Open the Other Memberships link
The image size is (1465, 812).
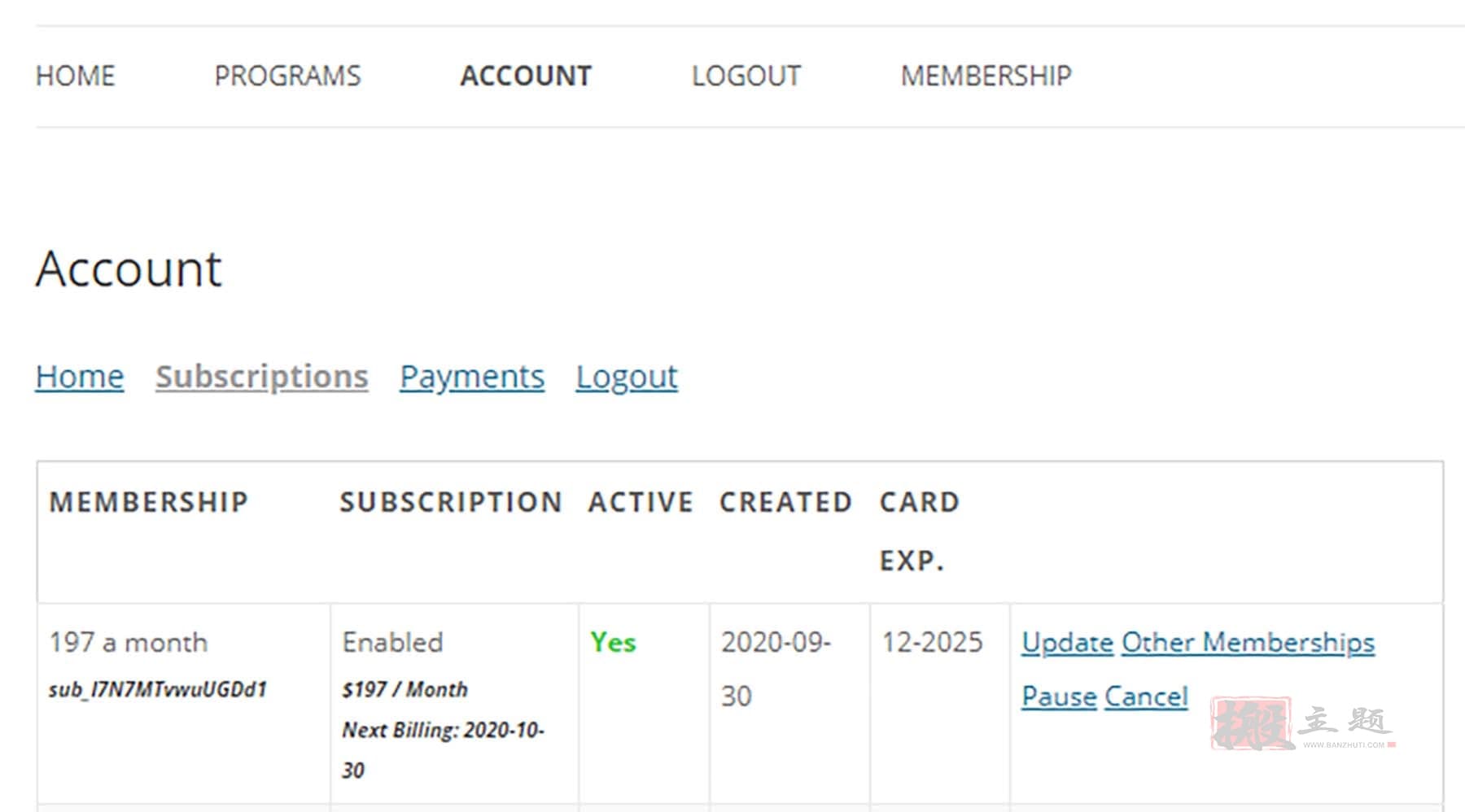(x=1249, y=643)
